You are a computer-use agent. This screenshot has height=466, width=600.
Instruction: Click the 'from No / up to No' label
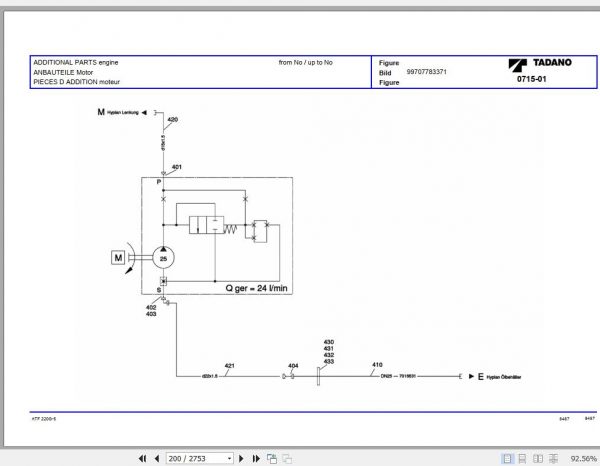click(305, 62)
